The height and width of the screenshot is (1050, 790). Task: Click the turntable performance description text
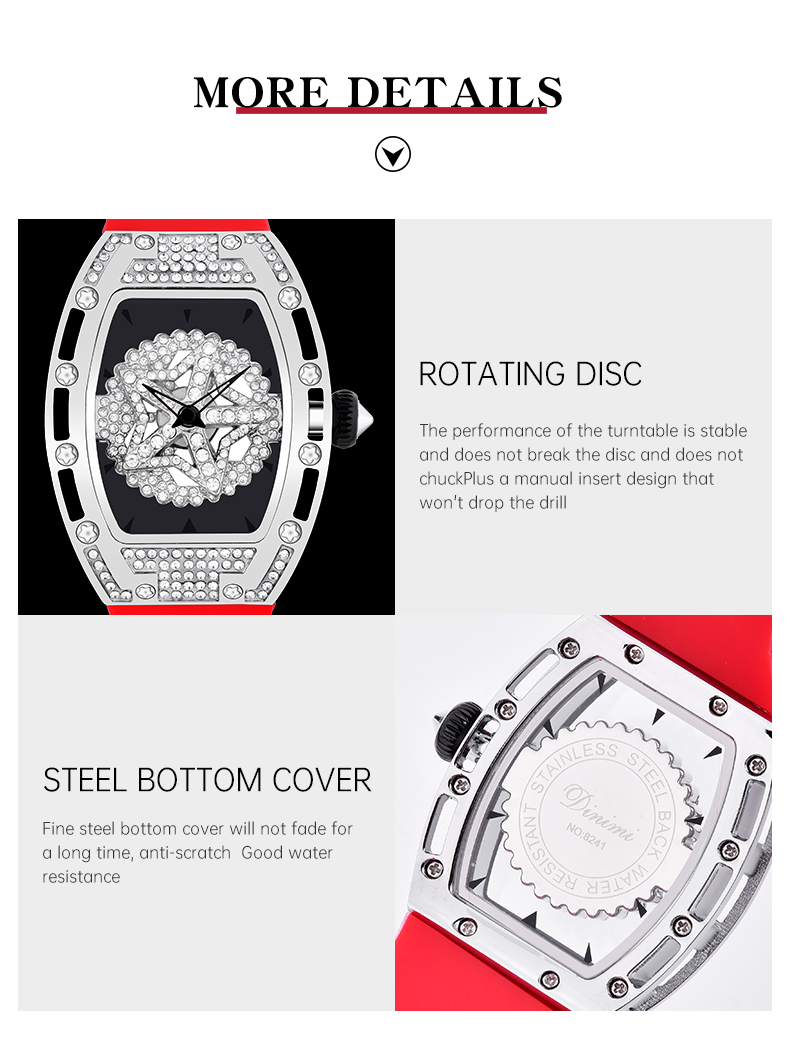coord(582,467)
